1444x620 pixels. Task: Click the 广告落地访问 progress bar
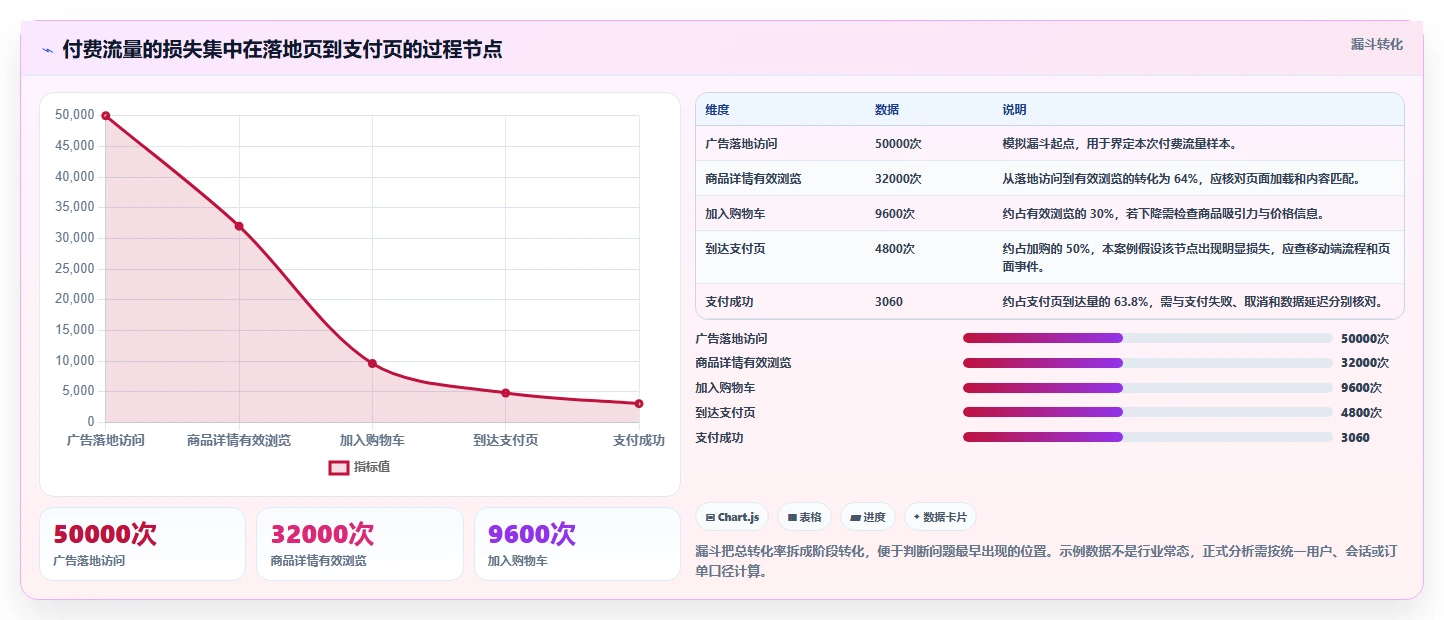[x=1148, y=338]
